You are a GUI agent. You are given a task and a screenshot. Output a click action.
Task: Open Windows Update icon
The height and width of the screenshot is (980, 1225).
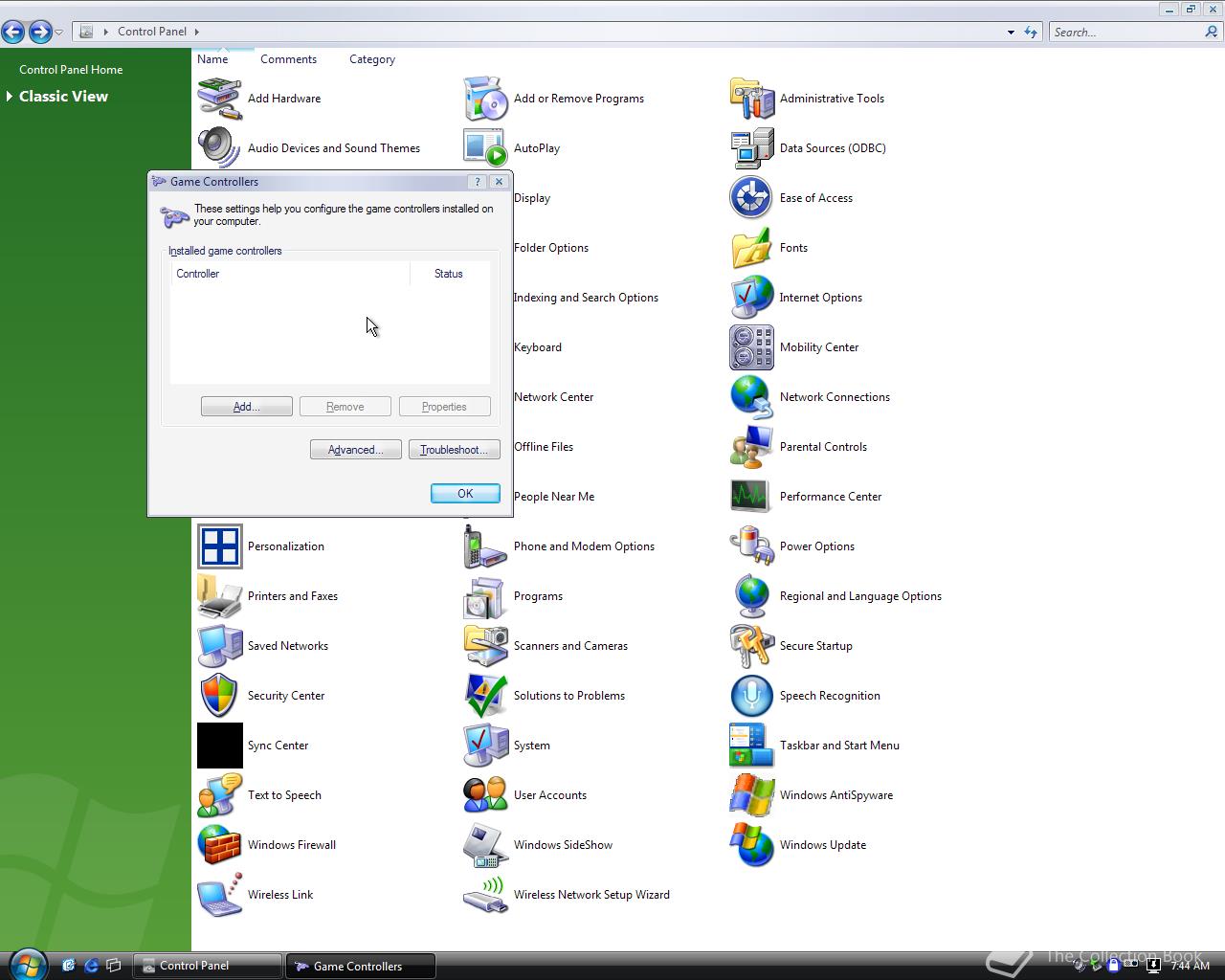coord(751,845)
